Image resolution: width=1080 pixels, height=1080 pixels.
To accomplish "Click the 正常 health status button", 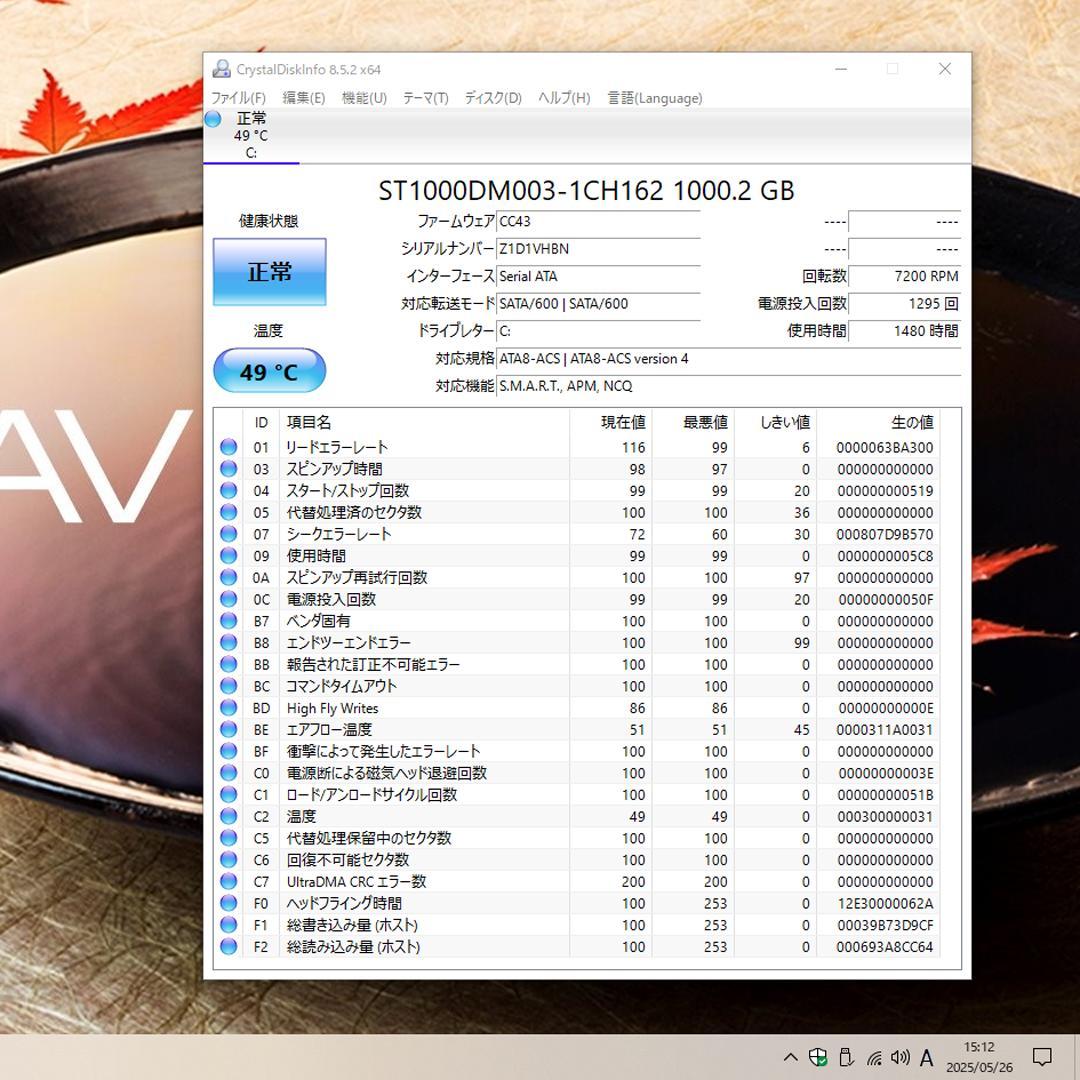I will pyautogui.click(x=268, y=271).
